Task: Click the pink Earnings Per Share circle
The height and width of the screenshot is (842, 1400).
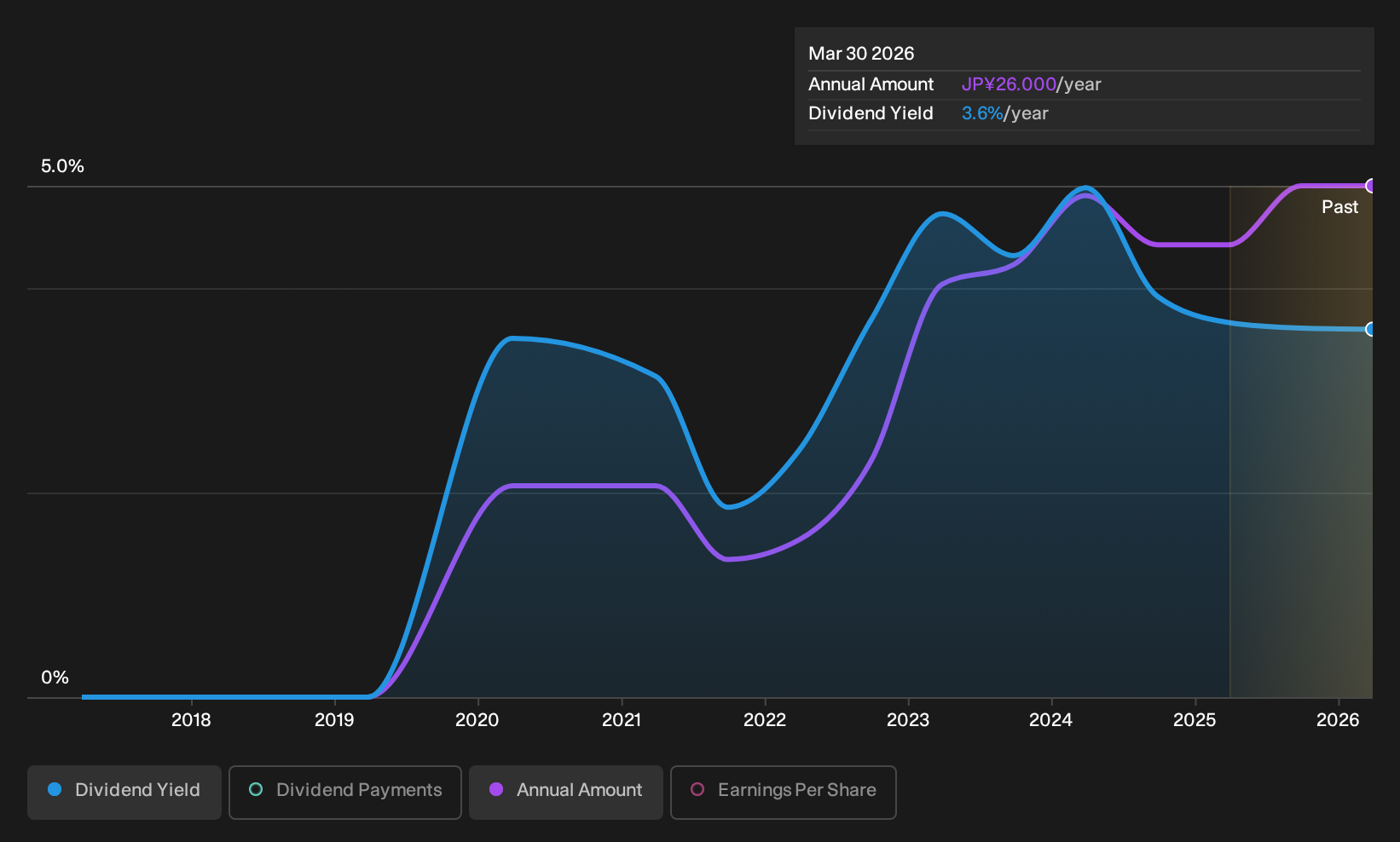Action: coord(697,789)
